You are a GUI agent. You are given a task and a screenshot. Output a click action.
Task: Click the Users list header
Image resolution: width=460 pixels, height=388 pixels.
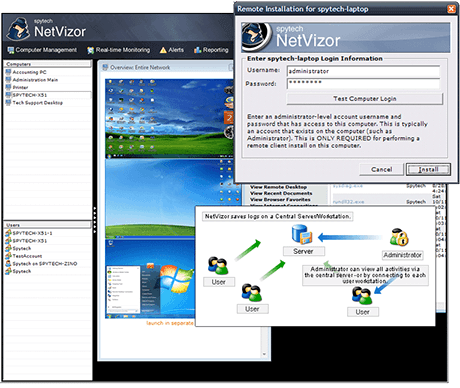48,225
